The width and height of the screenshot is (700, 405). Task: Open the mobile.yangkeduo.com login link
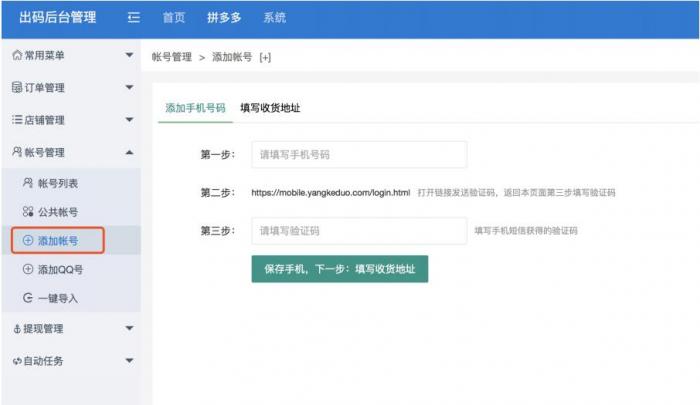tap(330, 192)
